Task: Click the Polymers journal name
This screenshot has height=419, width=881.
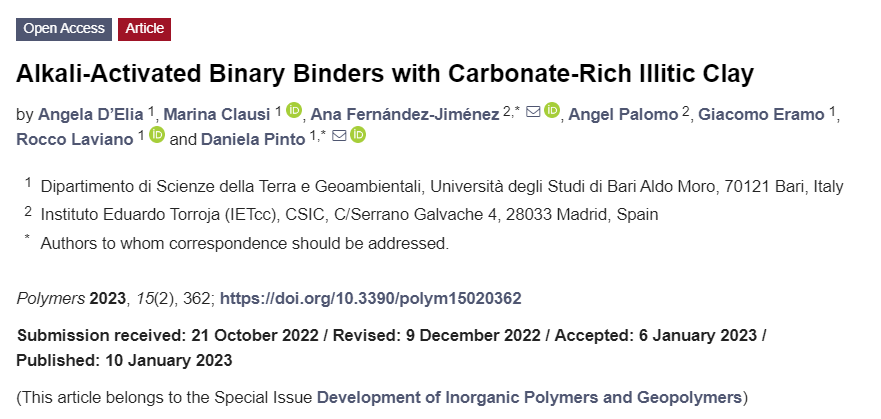Action: (x=51, y=298)
